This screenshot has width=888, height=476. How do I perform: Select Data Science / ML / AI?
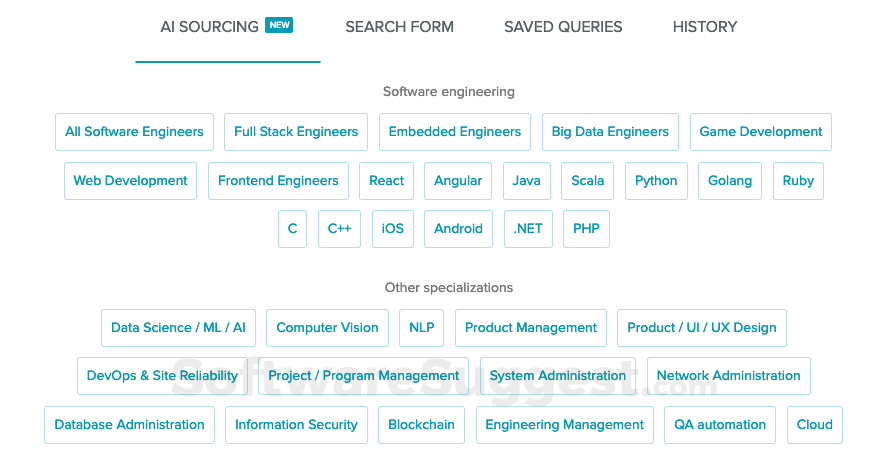pos(178,328)
